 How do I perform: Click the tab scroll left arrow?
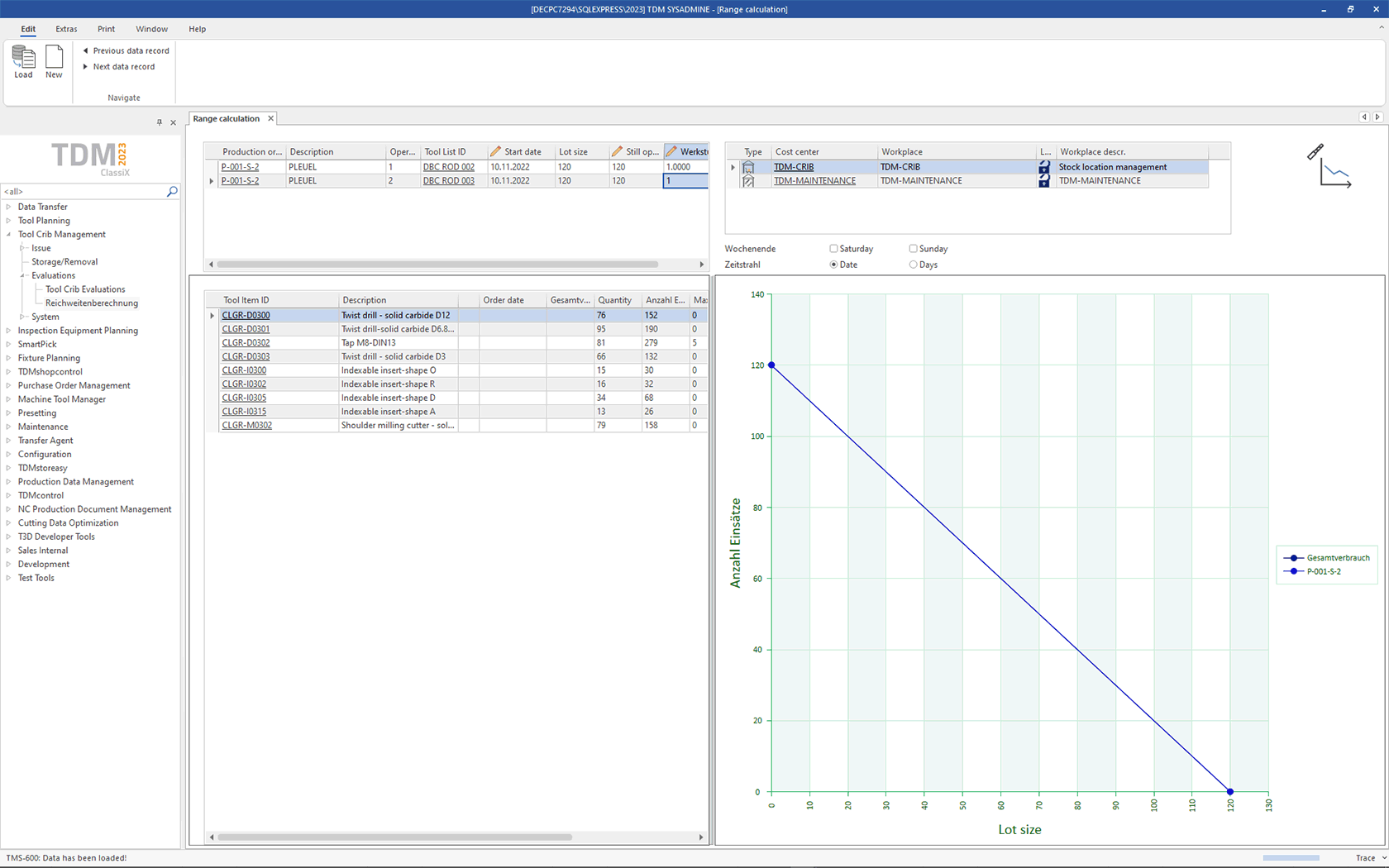(x=1364, y=117)
